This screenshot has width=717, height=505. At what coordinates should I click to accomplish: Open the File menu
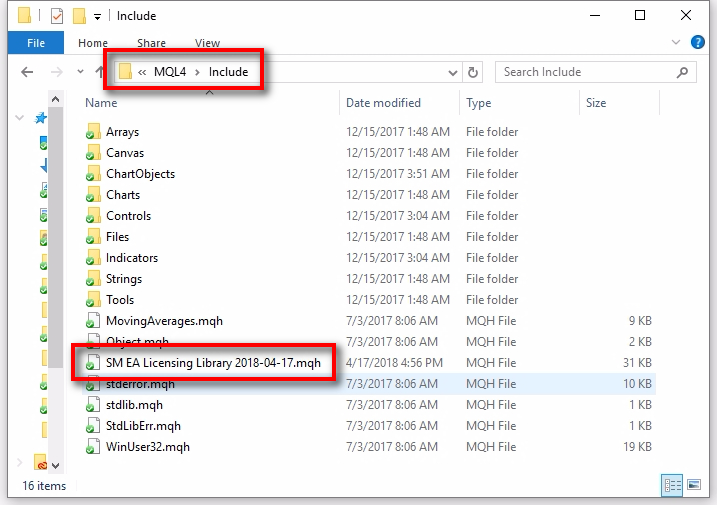36,43
